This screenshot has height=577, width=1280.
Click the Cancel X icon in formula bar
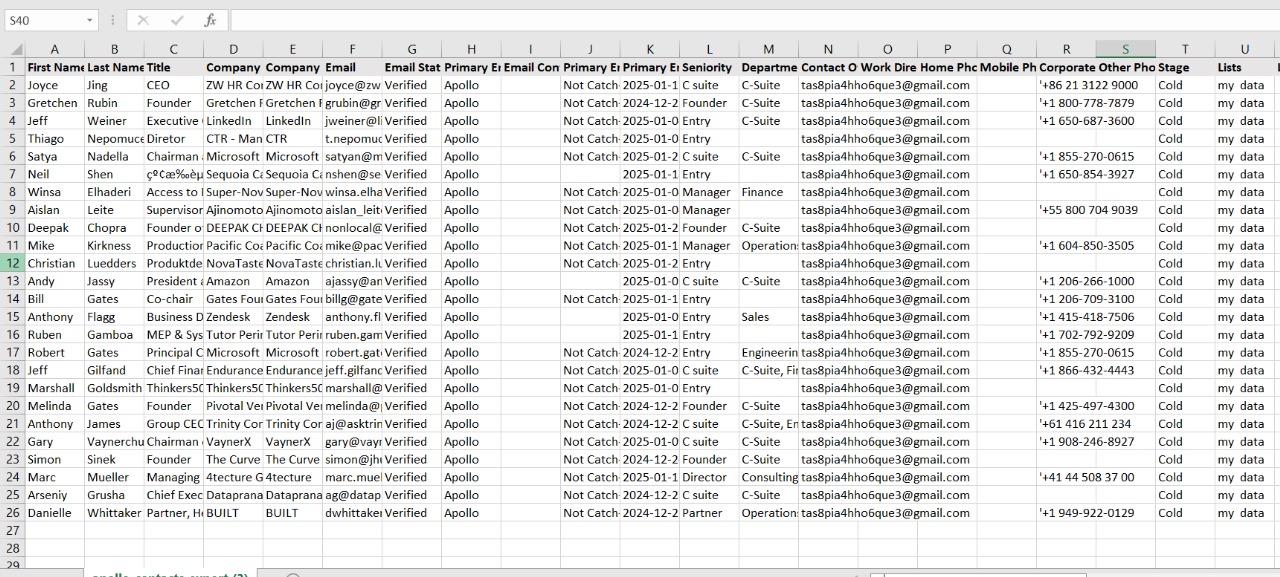pyautogui.click(x=143, y=20)
